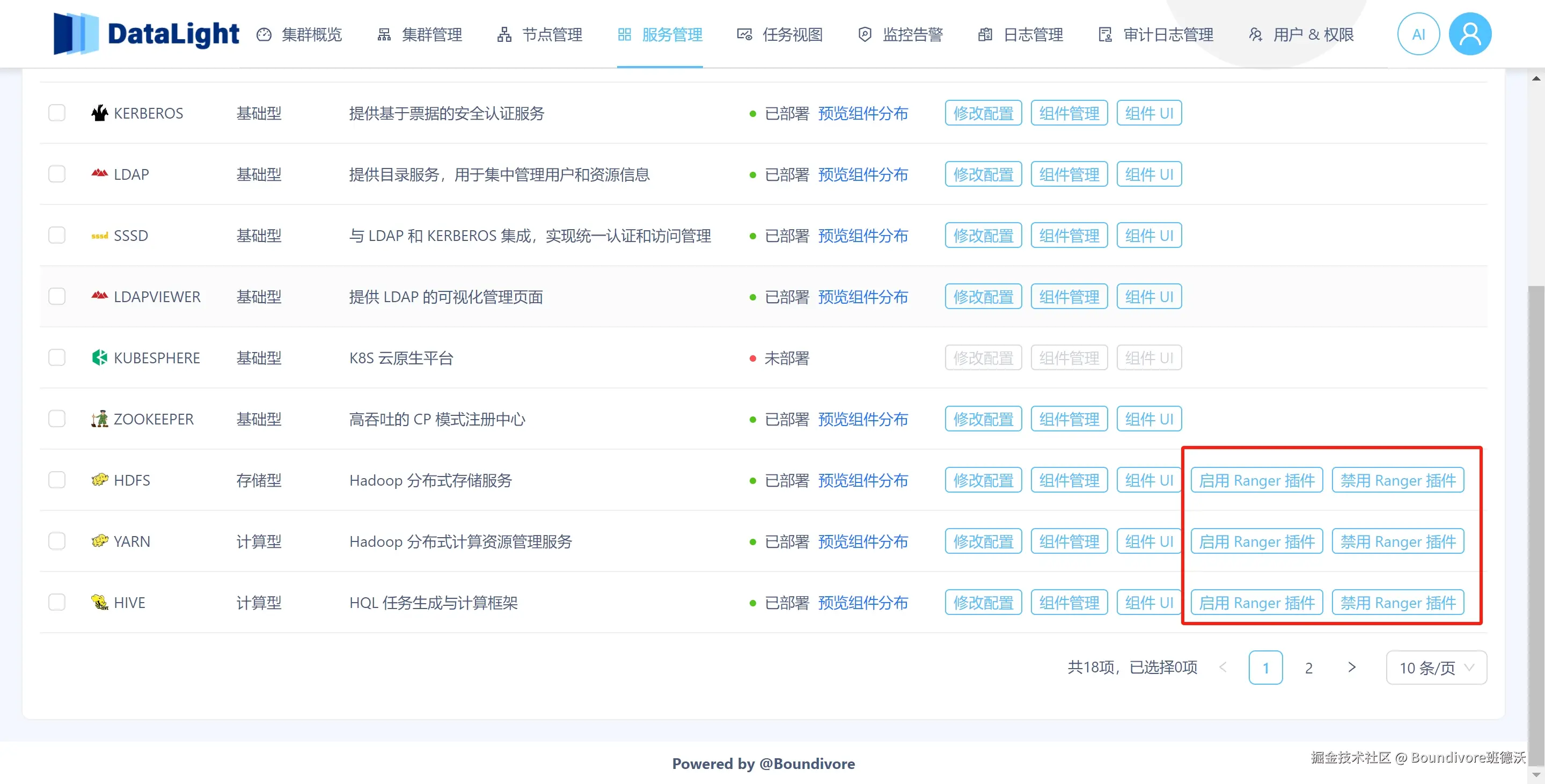Go to page 2
This screenshot has width=1545, height=784.
(1309, 668)
